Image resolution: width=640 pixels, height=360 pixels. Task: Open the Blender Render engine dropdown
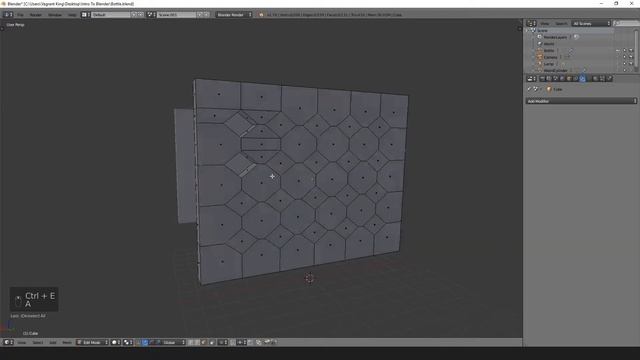point(234,15)
